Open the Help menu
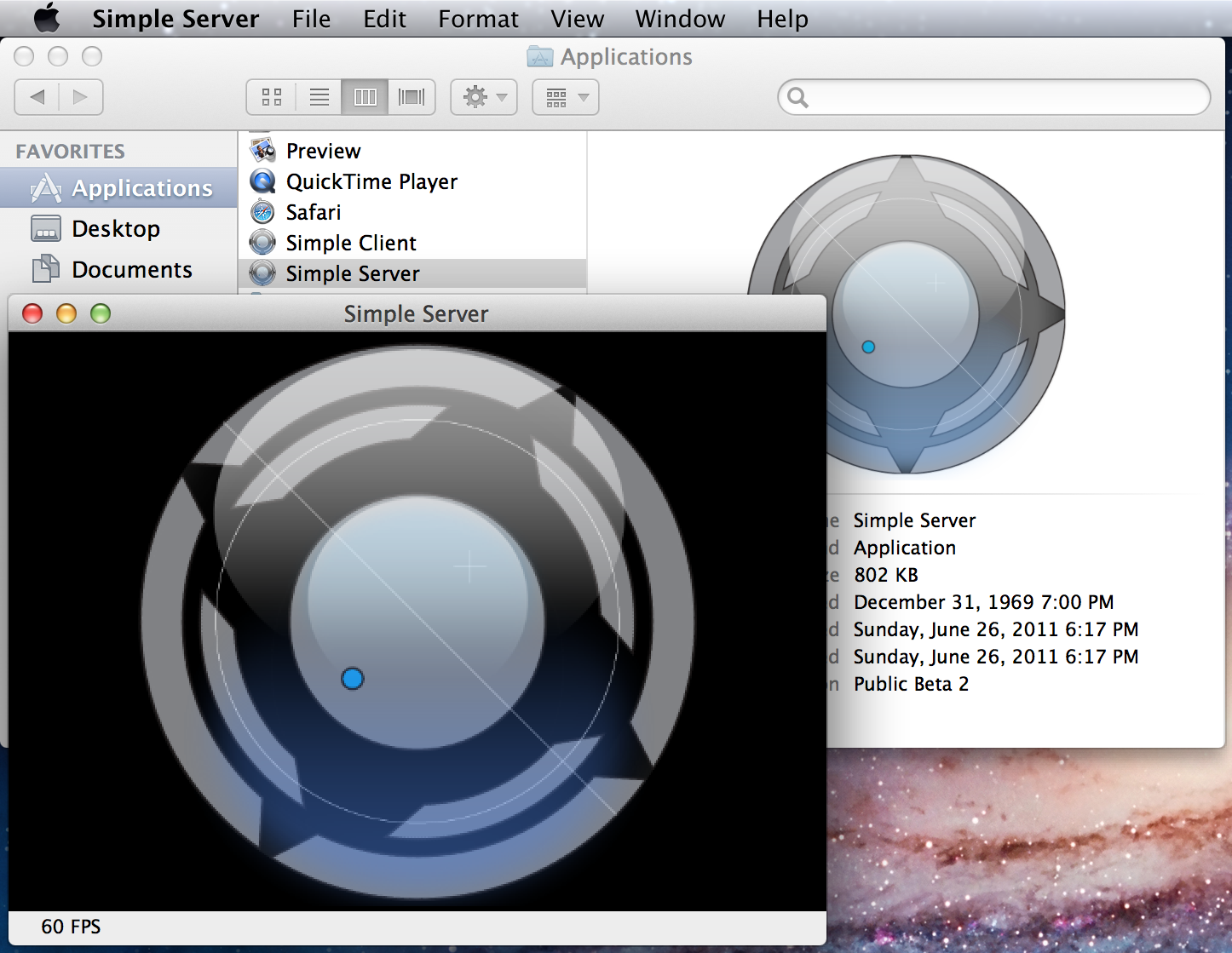Viewport: 1232px width, 953px height. click(x=782, y=19)
